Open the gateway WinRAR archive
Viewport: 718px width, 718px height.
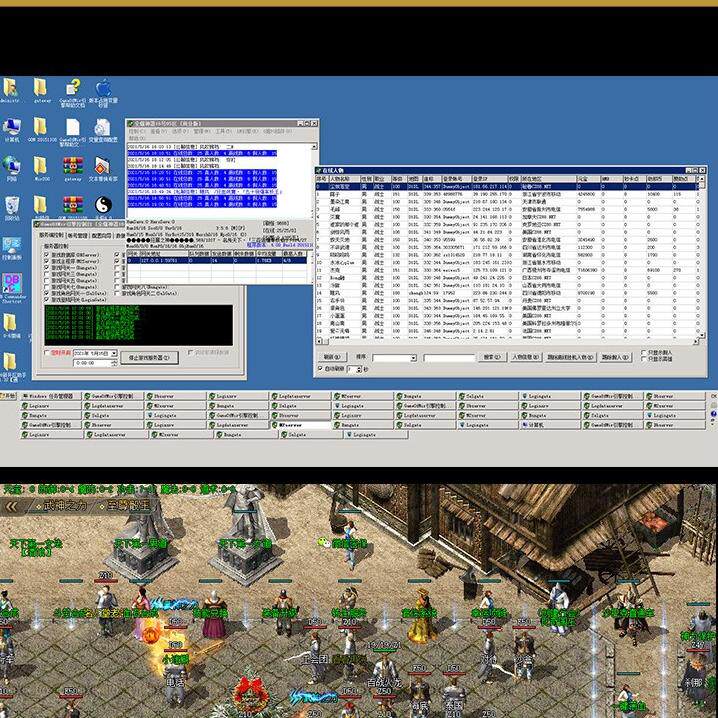73,169
